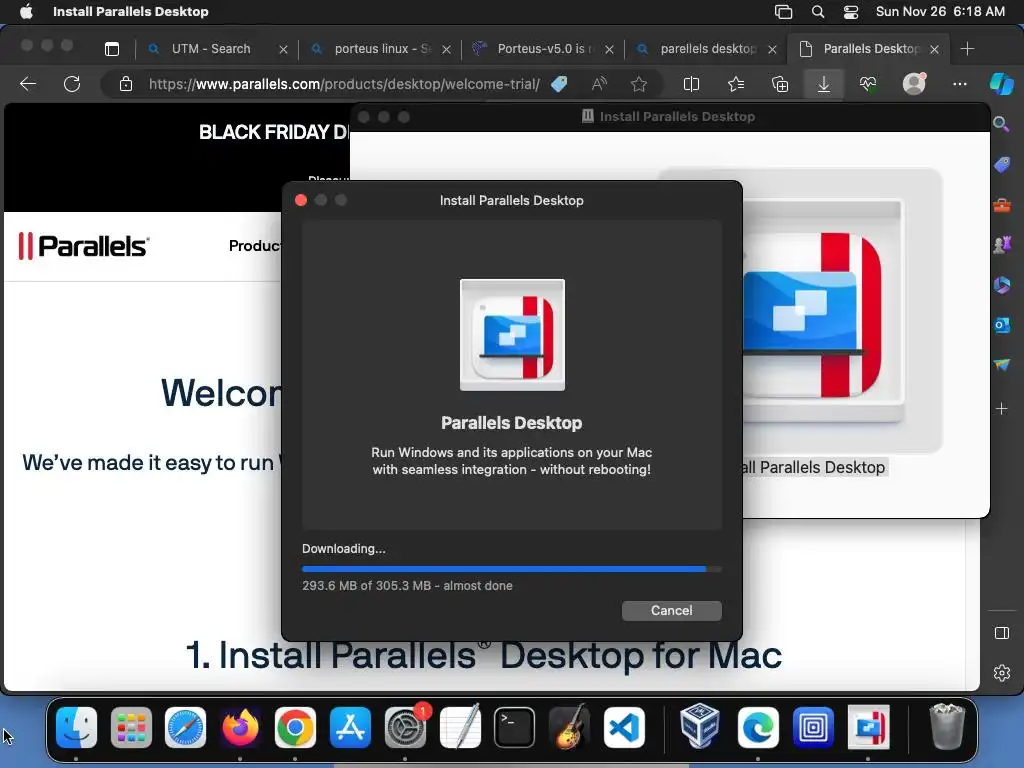Open System Settings from the Dock
This screenshot has width=1024, height=768.
[x=406, y=728]
